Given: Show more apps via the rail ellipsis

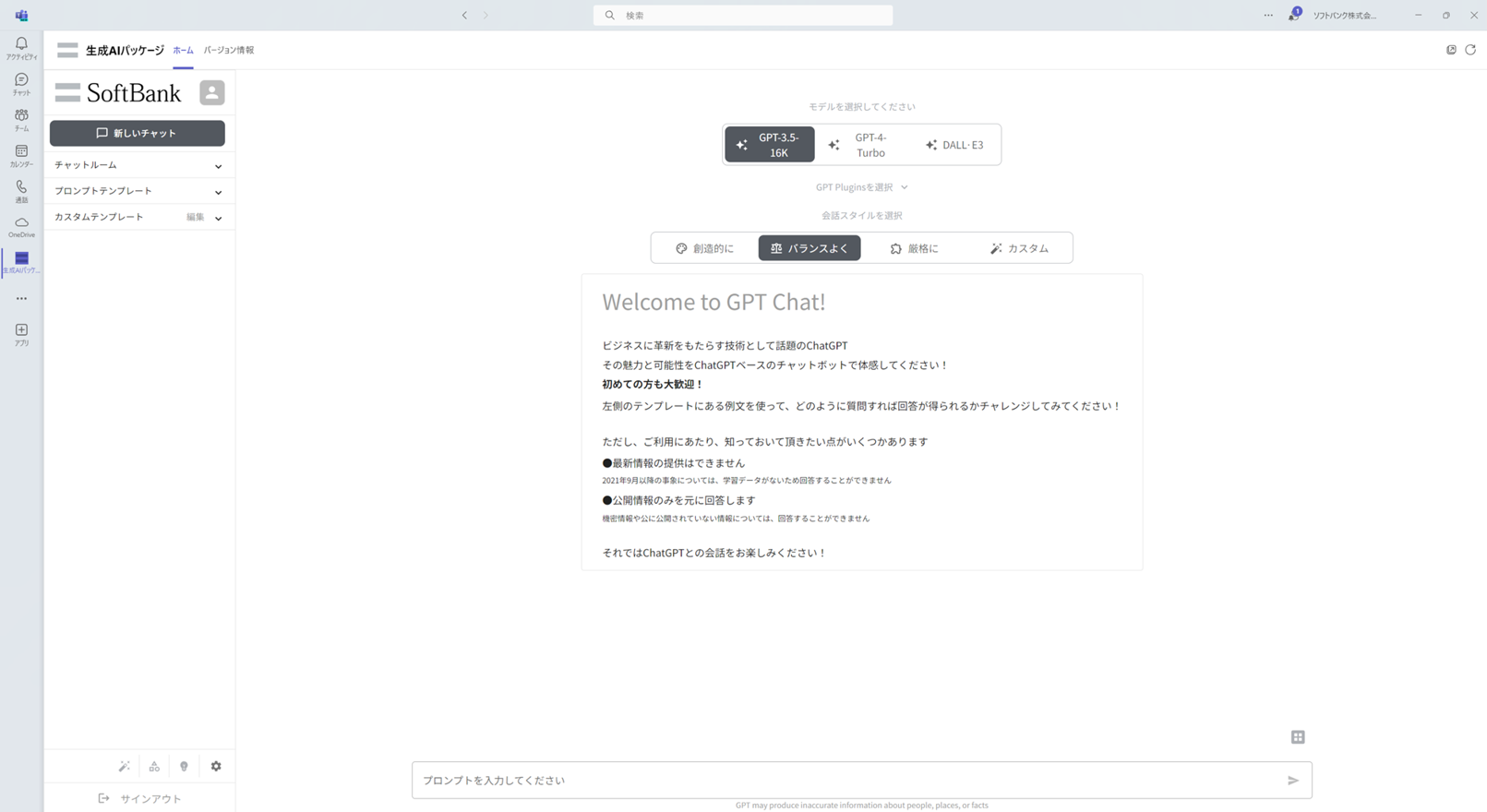Looking at the screenshot, I should 21,299.
